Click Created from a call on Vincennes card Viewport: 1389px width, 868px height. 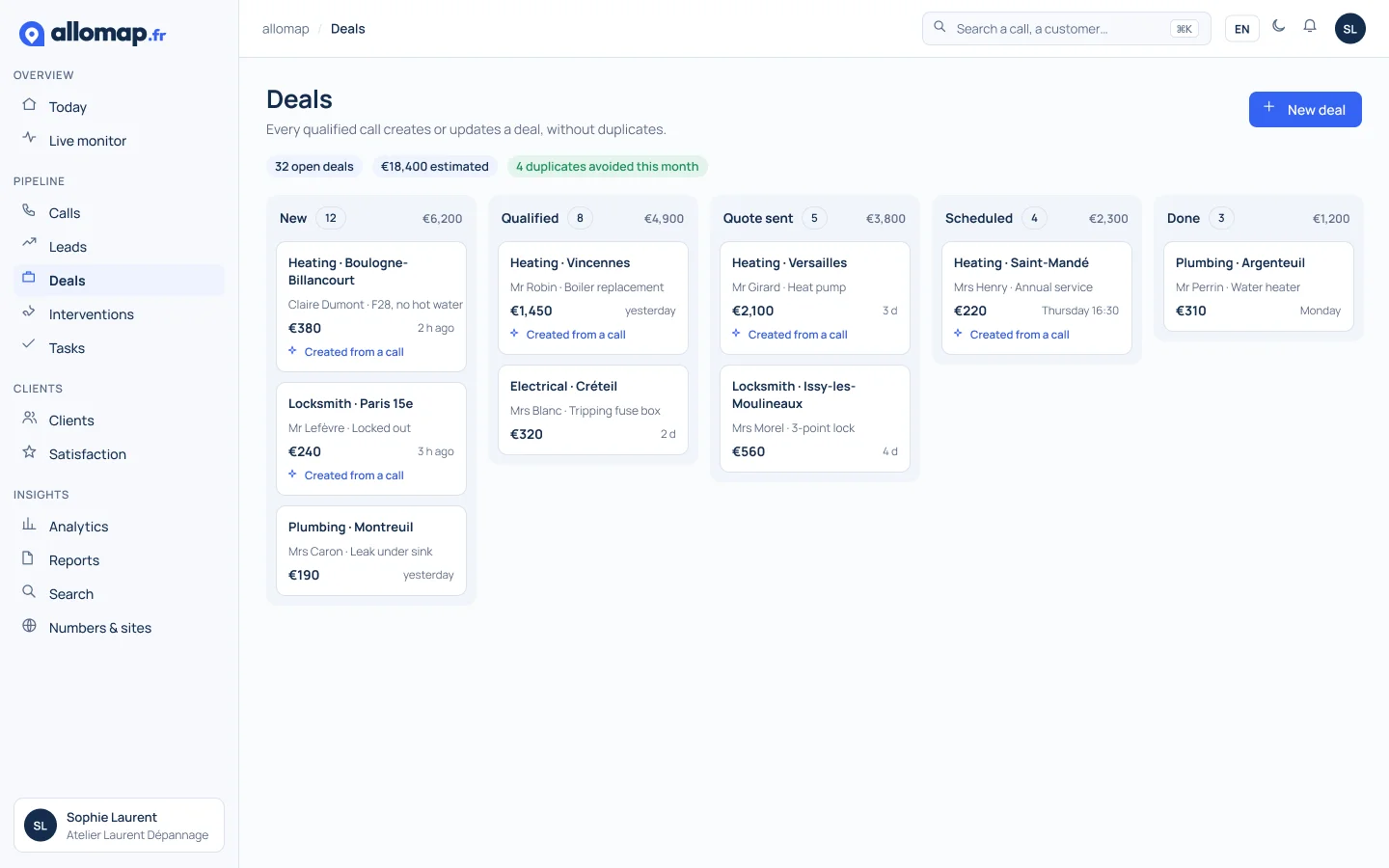568,335
